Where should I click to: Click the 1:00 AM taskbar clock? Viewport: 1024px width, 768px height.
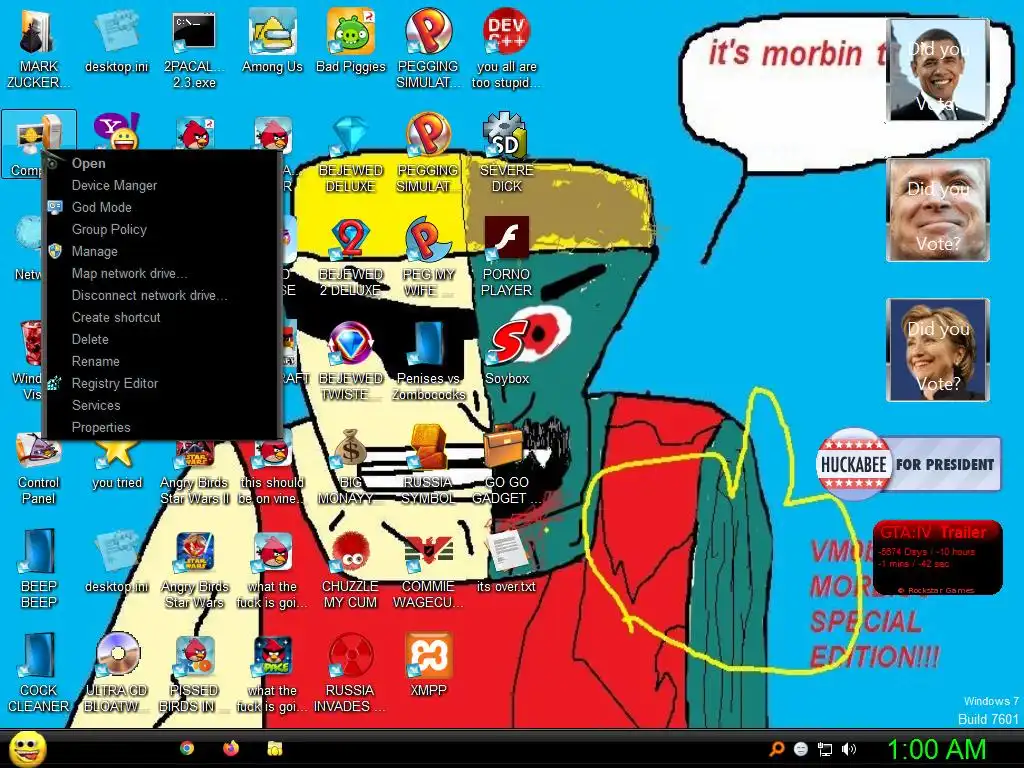[x=936, y=749]
